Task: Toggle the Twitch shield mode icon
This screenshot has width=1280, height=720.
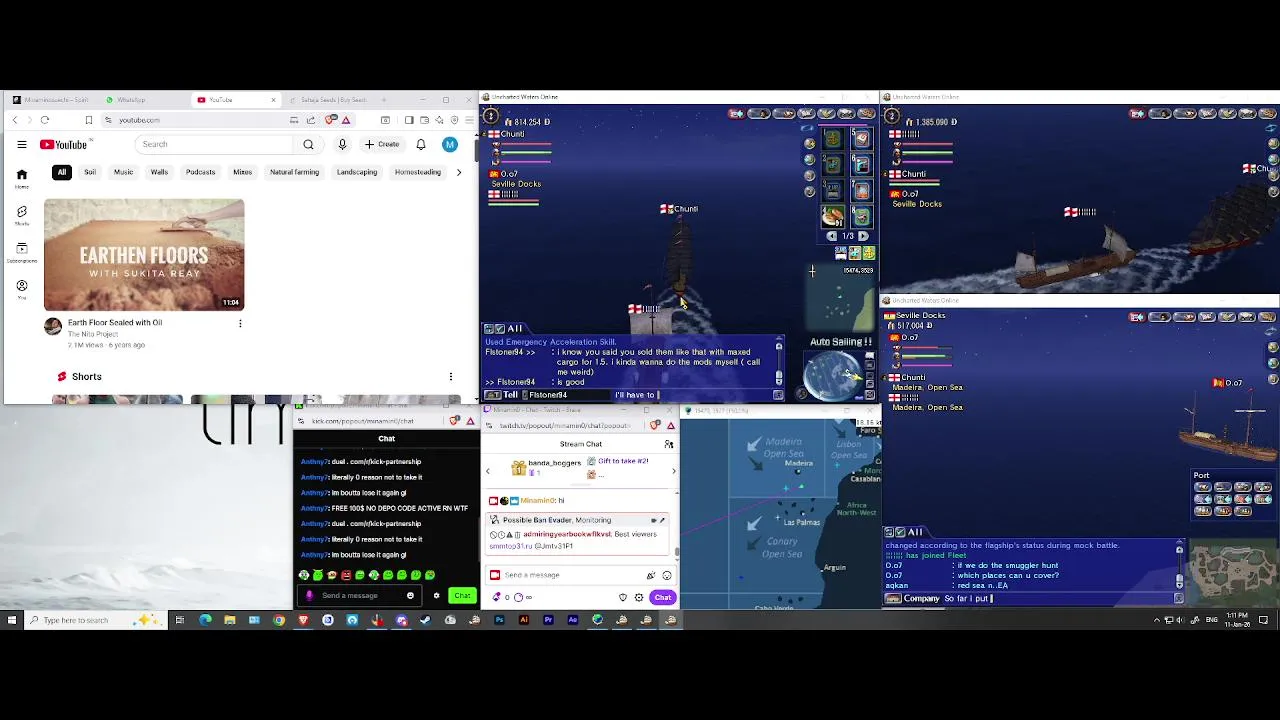Action: pos(623,597)
